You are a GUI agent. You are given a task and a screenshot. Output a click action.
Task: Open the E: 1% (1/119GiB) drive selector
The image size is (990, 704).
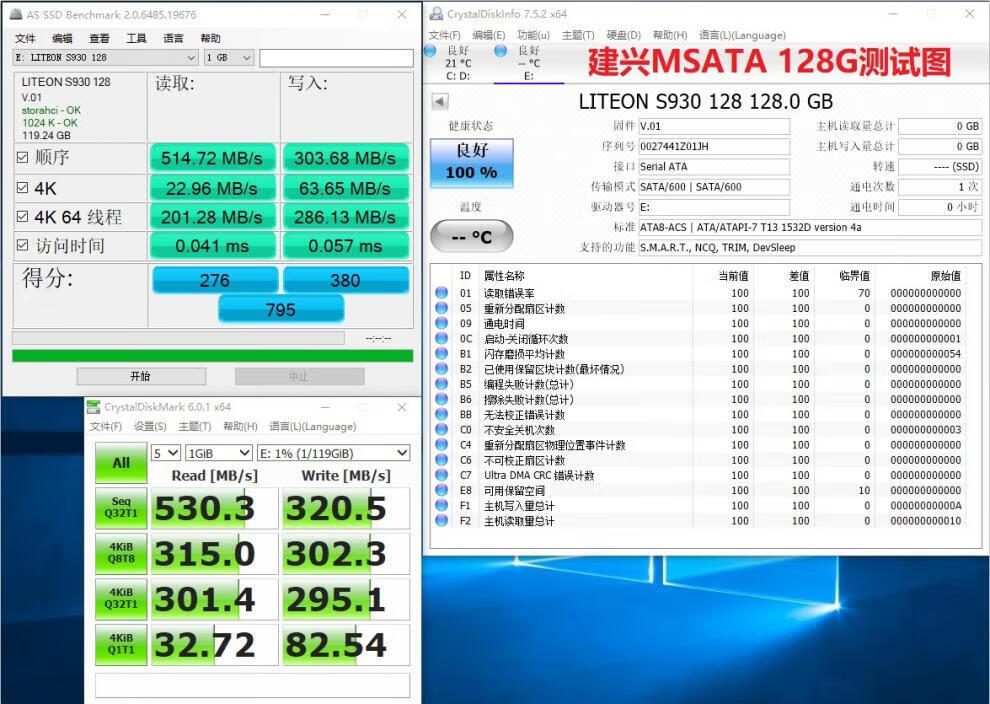[x=333, y=453]
